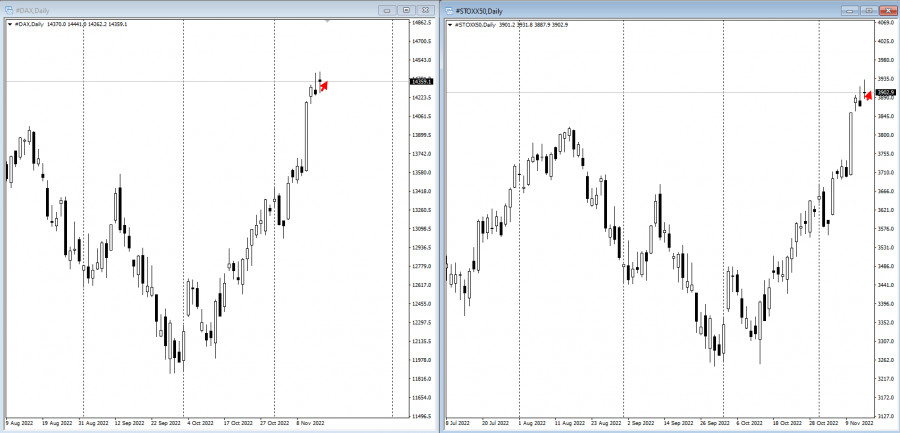Click the STOXX50 current price label 3902.9
The width and height of the screenshot is (900, 433).
pyautogui.click(x=884, y=93)
